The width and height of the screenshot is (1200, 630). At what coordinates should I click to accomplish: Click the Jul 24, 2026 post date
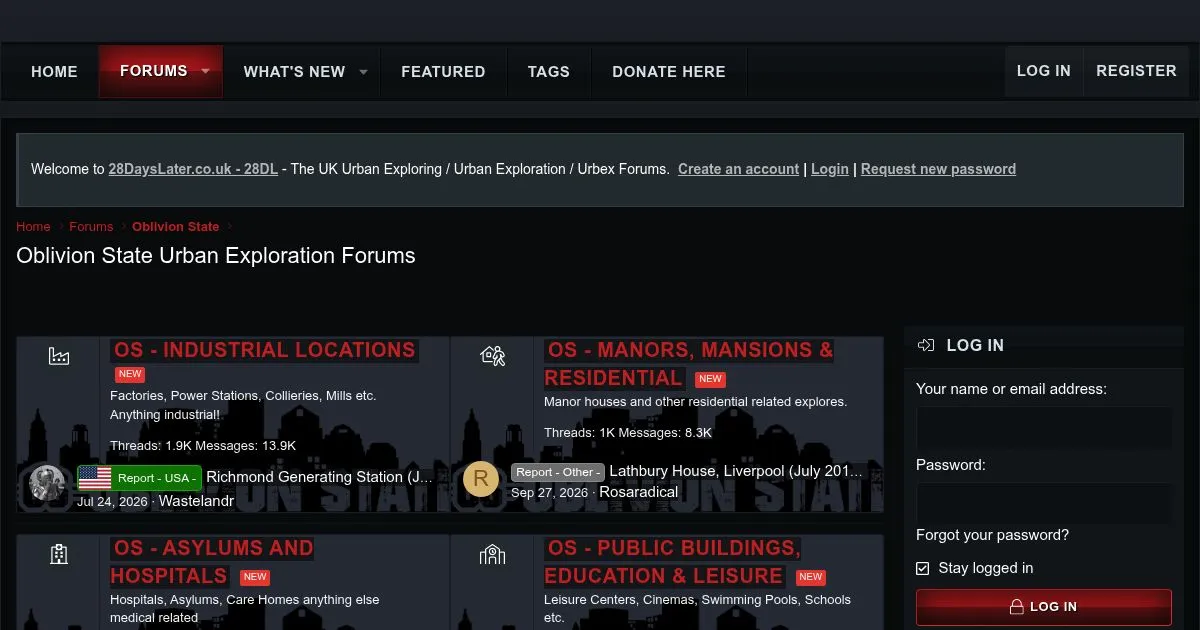(112, 502)
